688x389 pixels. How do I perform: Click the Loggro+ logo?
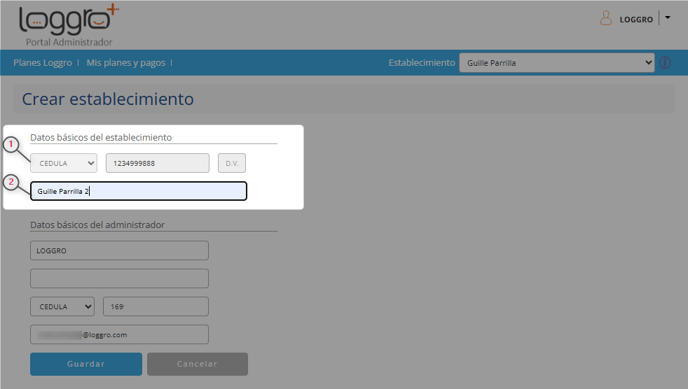coord(69,25)
